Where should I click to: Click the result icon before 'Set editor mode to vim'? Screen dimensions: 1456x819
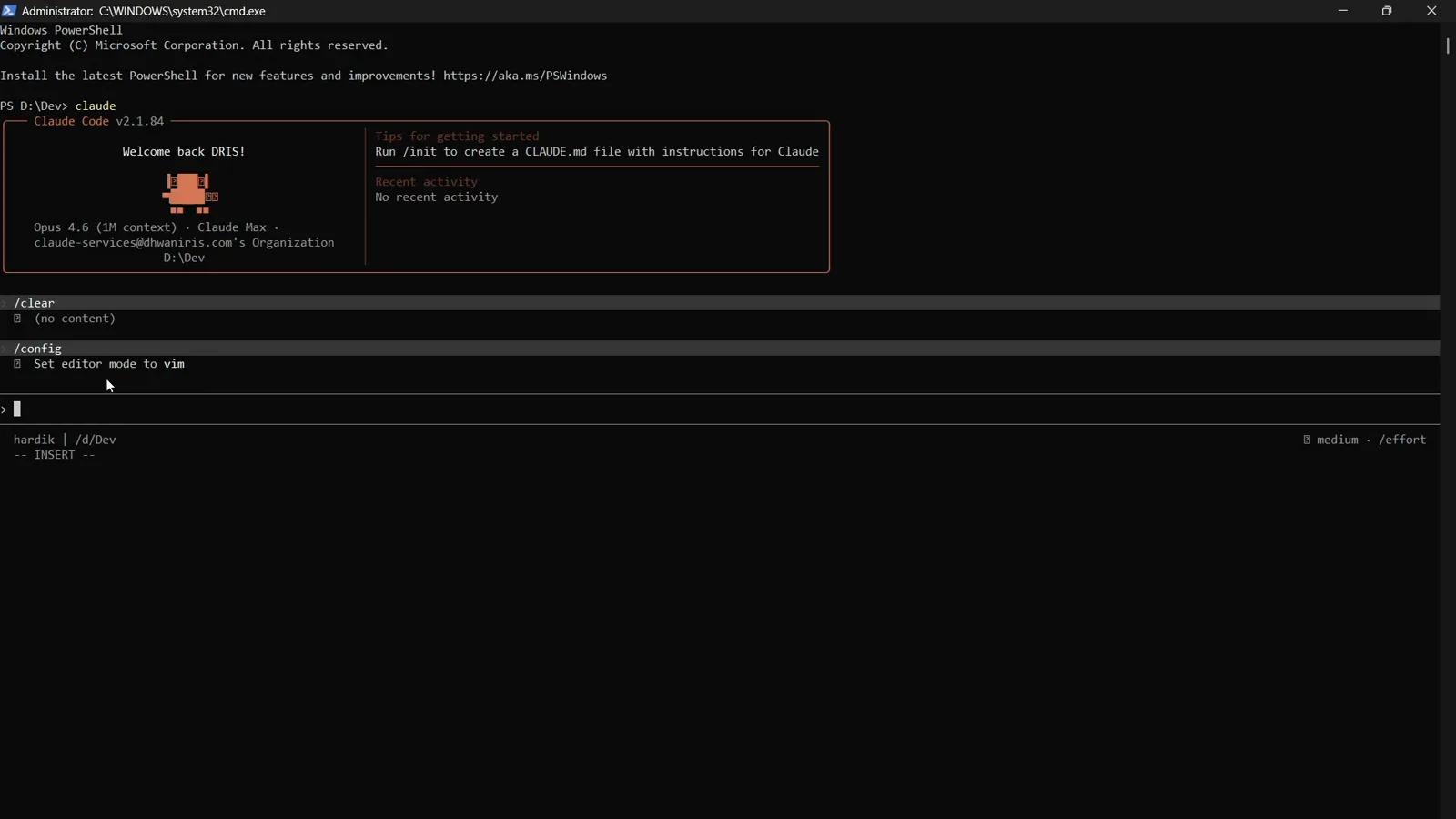(x=17, y=364)
